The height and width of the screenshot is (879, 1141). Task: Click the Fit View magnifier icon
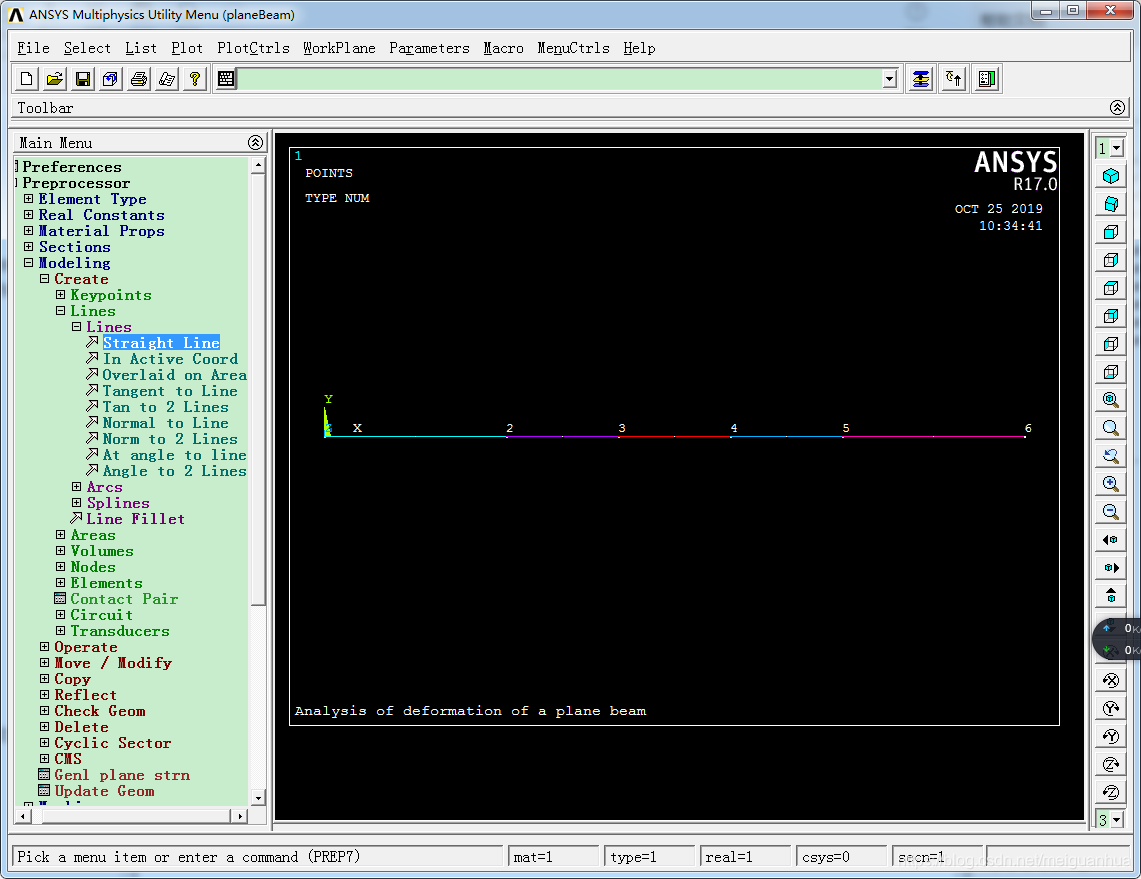[1110, 400]
